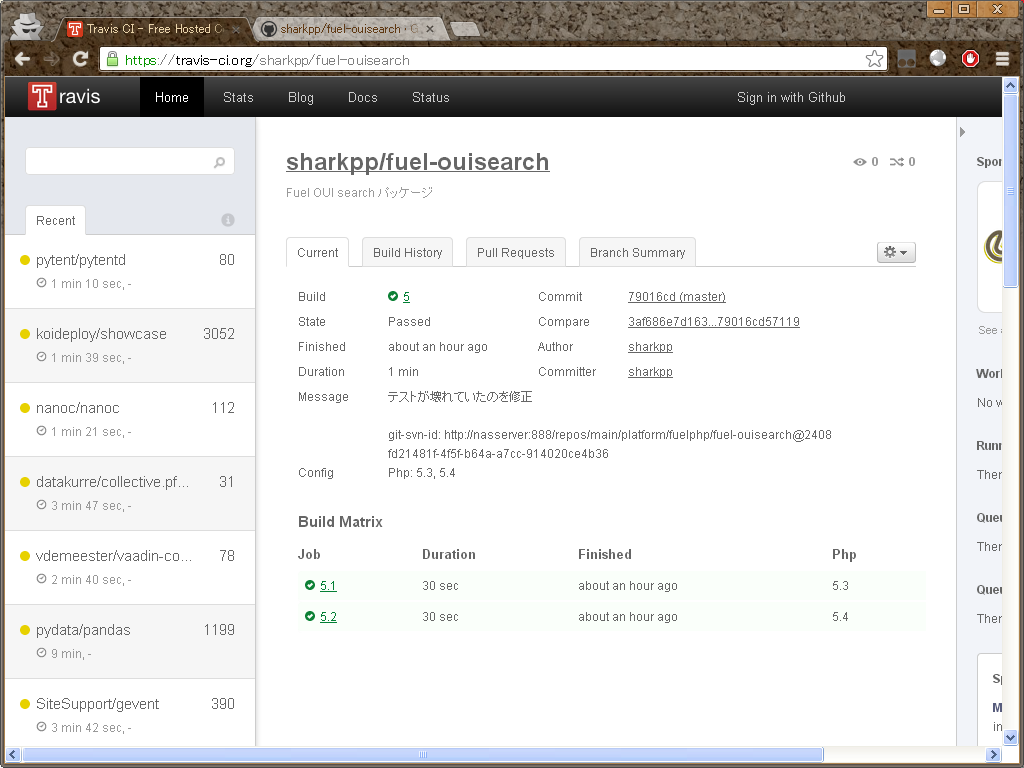Click the yellow status dot for nanoc/nanoc
Image resolution: width=1024 pixels, height=768 pixels.
coord(25,408)
